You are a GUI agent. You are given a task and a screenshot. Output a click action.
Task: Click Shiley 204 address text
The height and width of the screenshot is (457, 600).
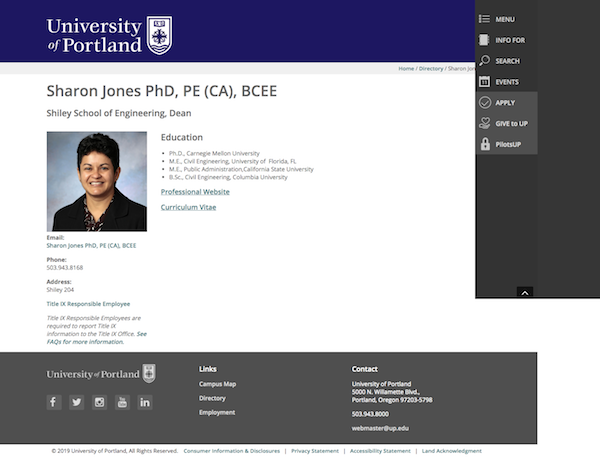pyautogui.click(x=60, y=290)
